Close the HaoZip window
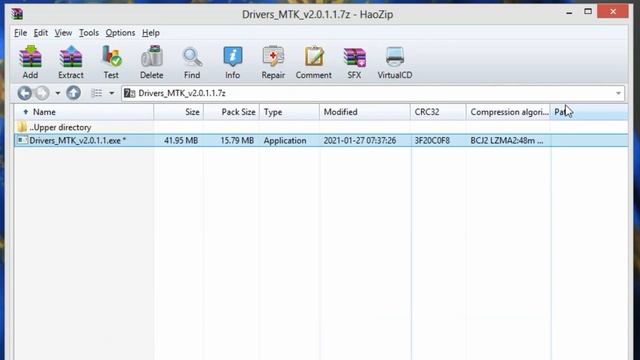 point(613,11)
